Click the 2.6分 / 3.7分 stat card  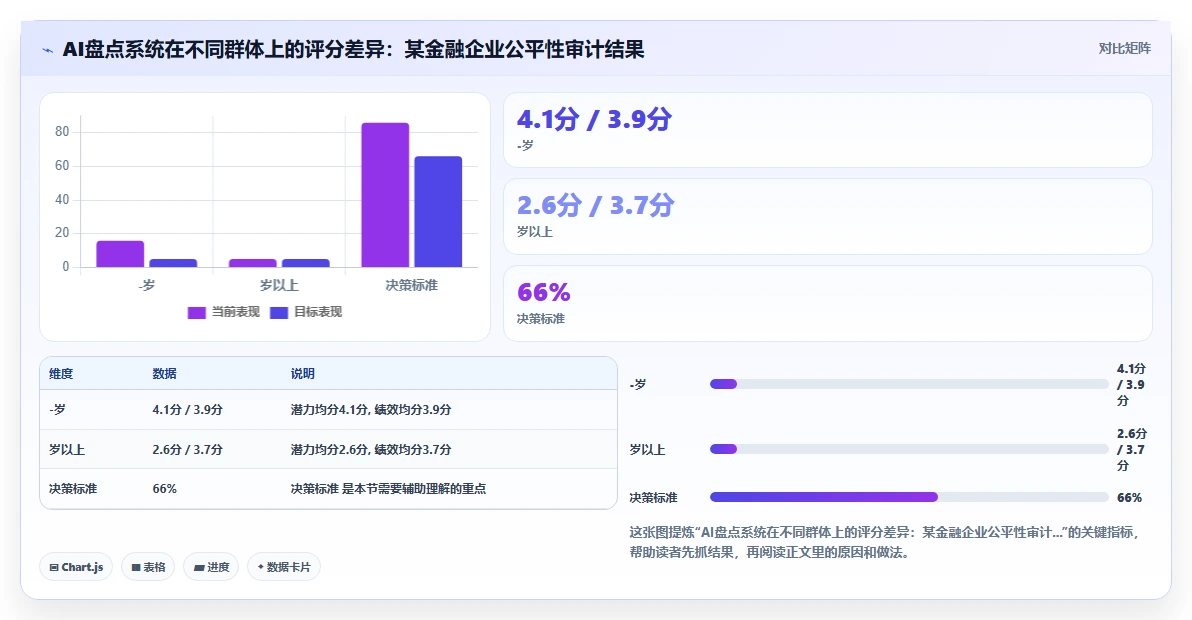[828, 217]
